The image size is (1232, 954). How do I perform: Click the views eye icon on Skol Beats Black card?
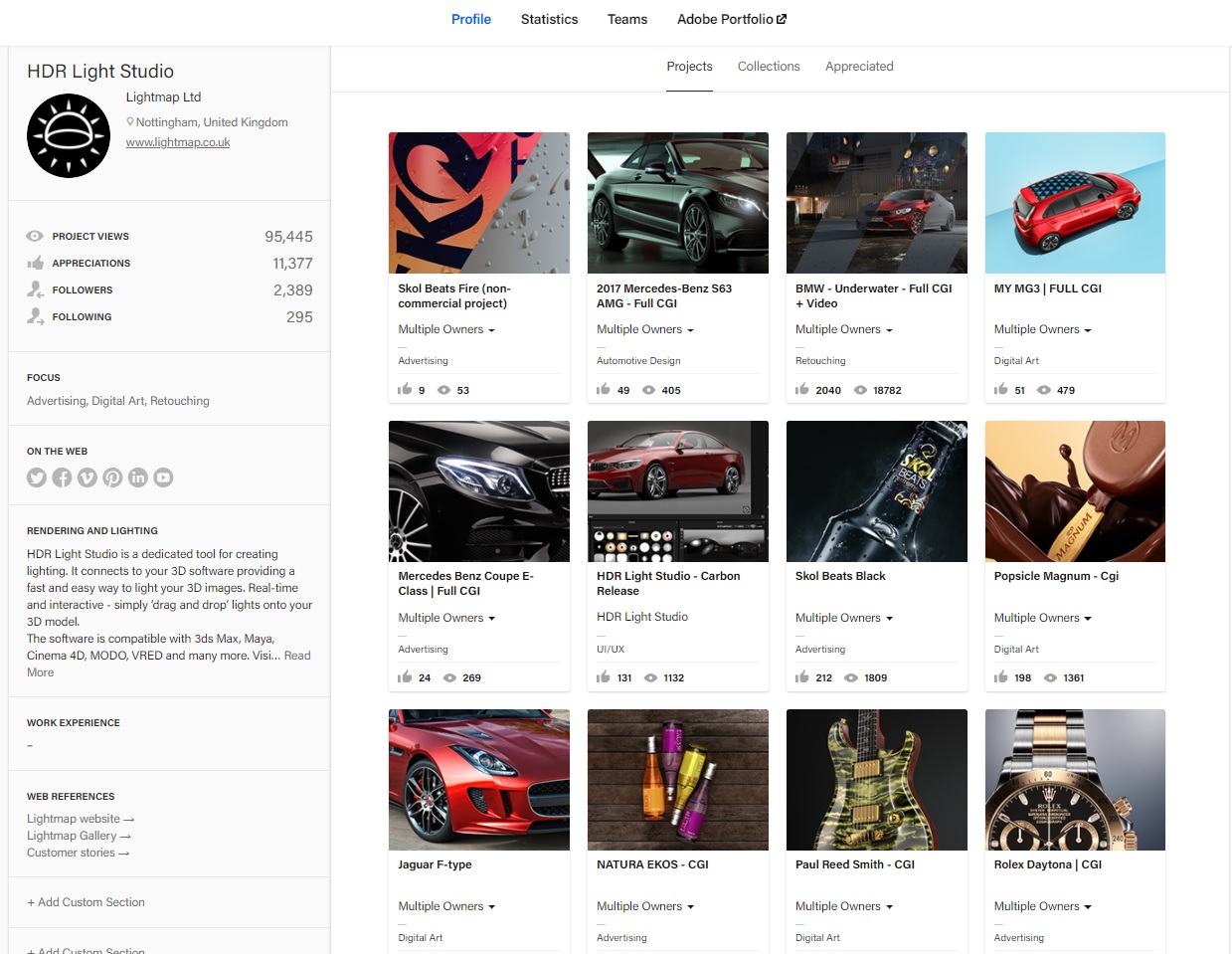tap(851, 677)
